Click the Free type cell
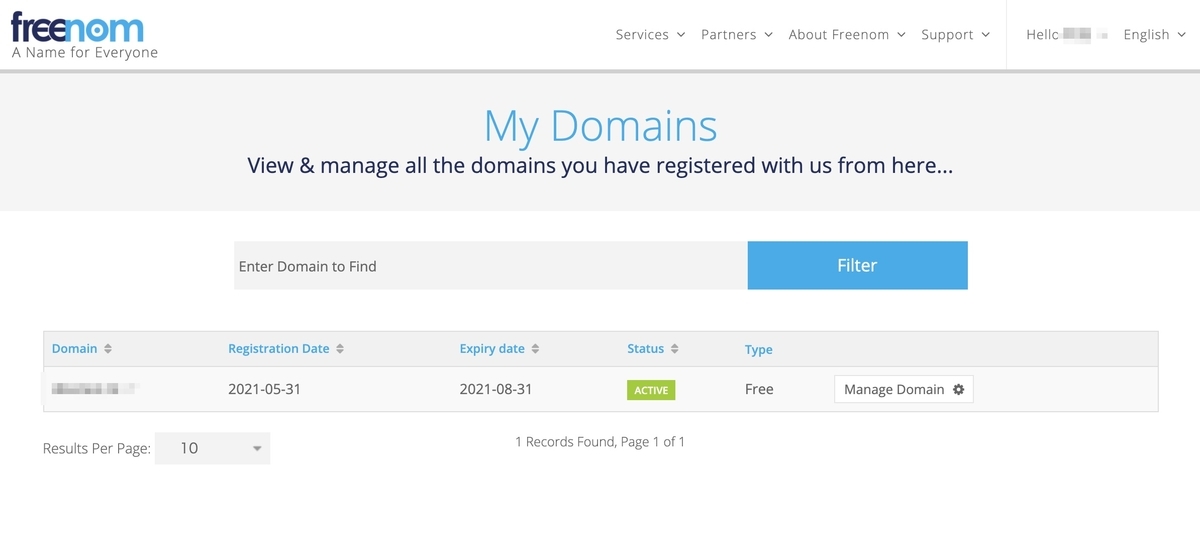1200x560 pixels. coord(759,389)
